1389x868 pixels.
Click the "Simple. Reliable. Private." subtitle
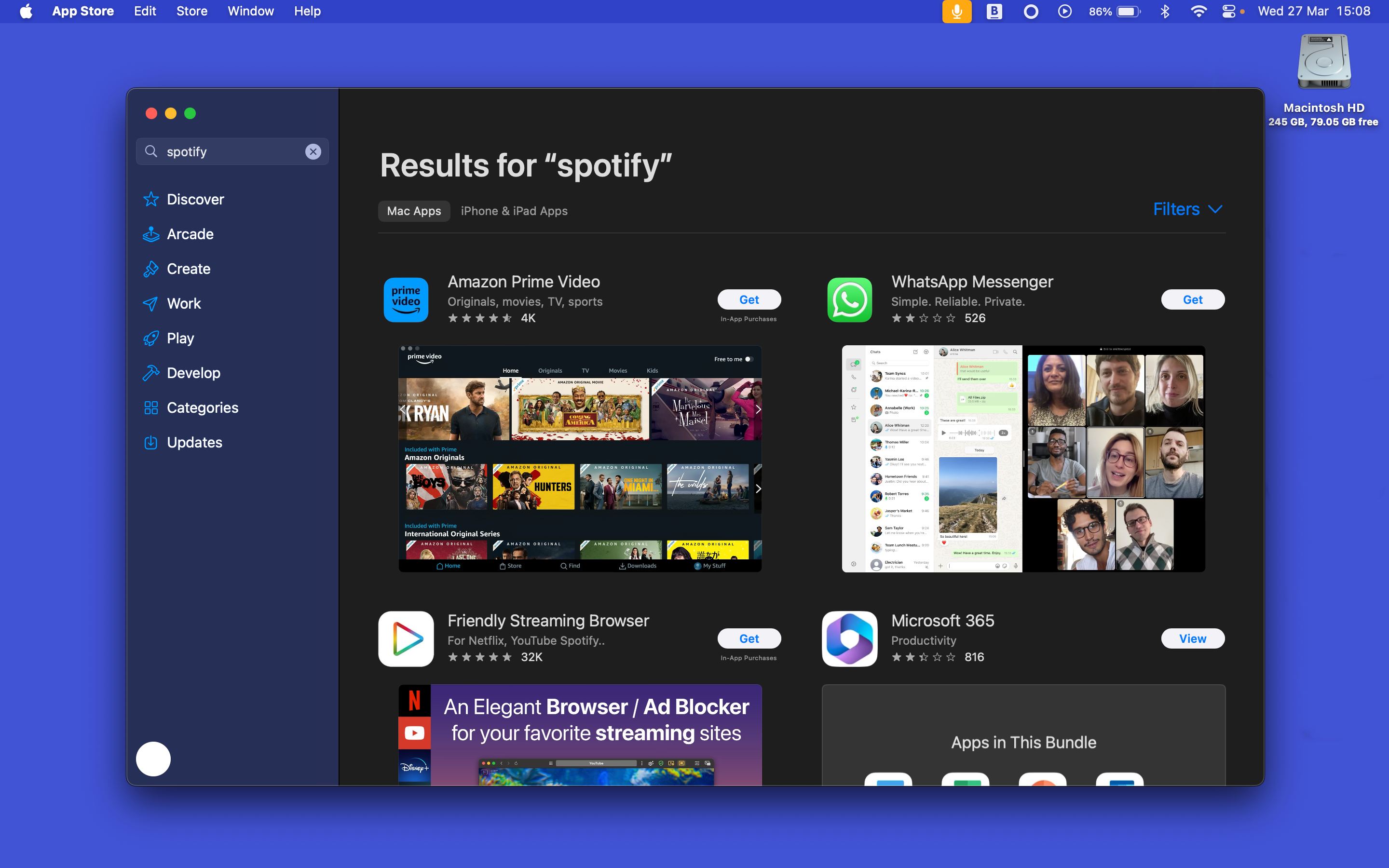pos(958,301)
